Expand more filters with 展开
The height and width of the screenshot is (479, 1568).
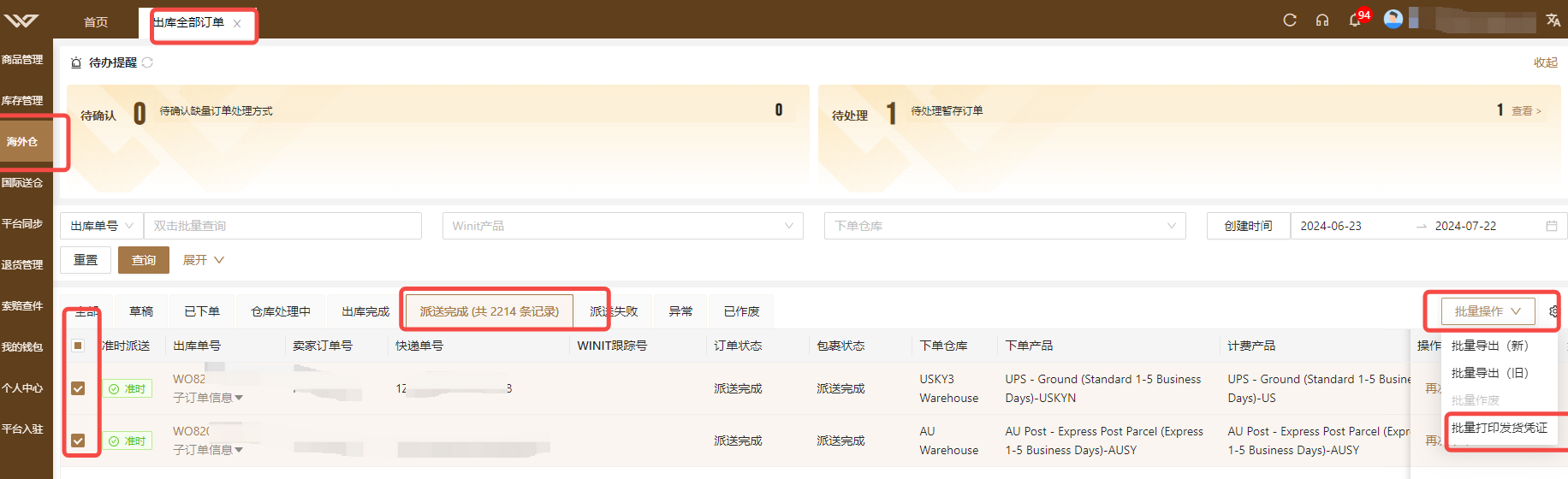(x=203, y=260)
